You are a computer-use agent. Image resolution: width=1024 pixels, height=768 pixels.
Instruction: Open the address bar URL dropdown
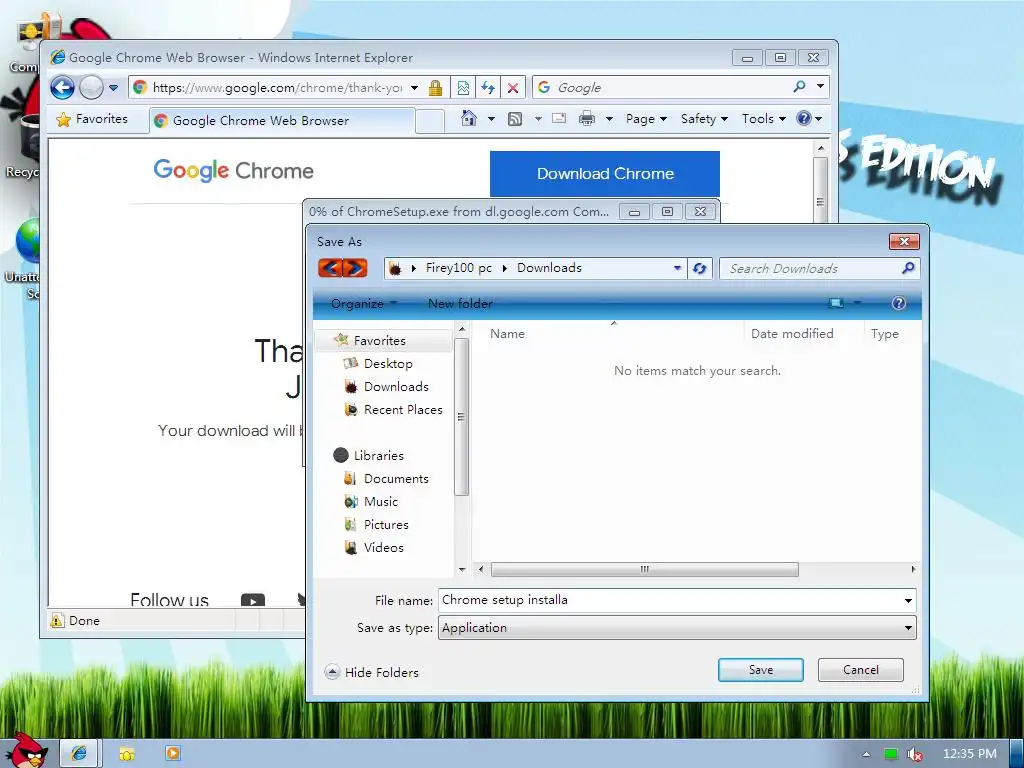[x=414, y=88]
